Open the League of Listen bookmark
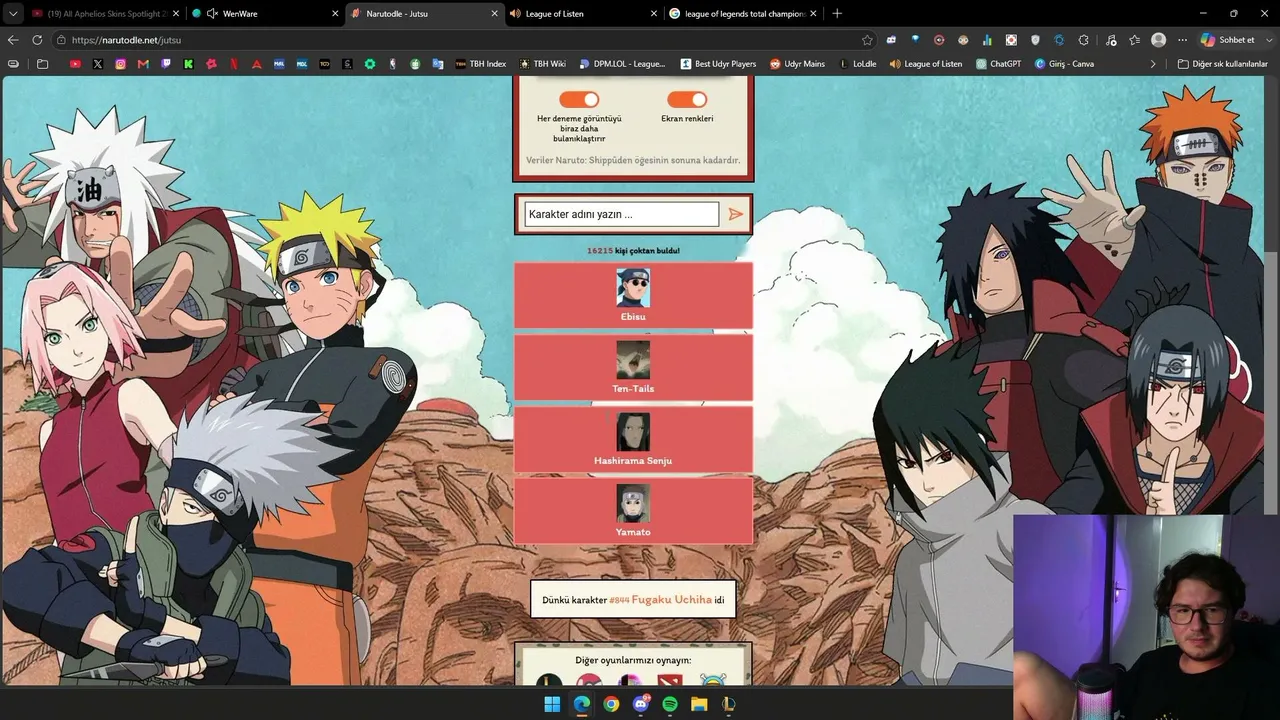 click(926, 64)
